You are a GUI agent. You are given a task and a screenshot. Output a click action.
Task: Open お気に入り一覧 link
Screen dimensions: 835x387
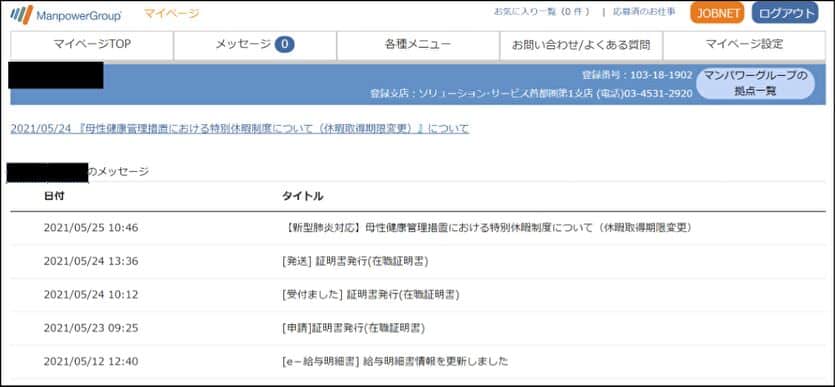[542, 12]
